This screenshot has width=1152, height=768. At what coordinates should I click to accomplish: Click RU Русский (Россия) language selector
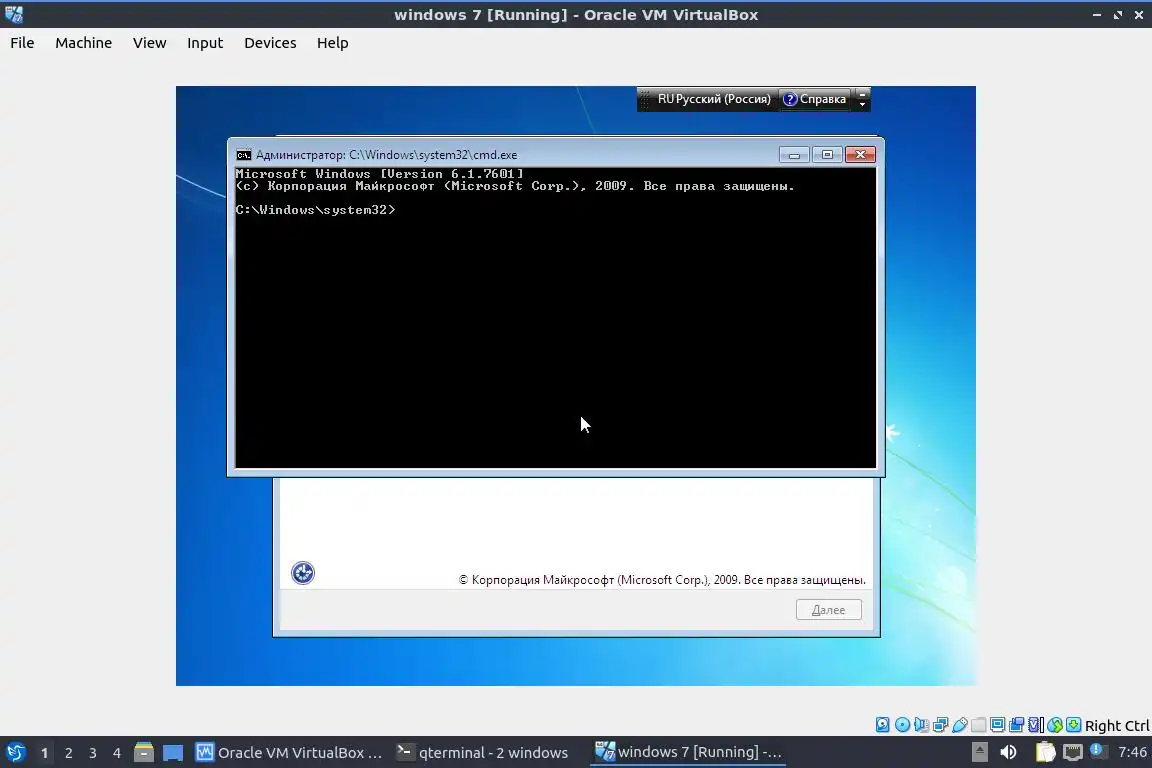point(713,99)
